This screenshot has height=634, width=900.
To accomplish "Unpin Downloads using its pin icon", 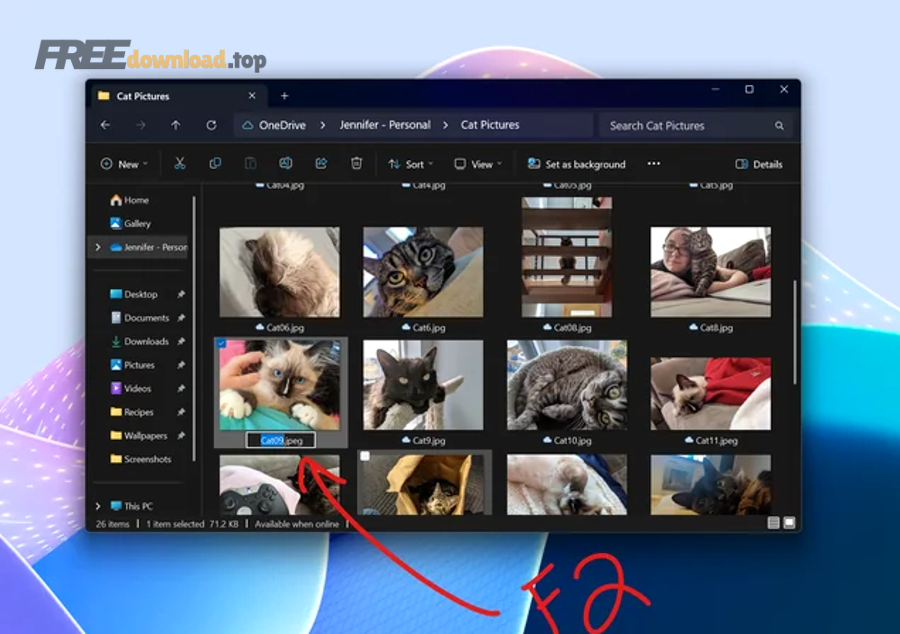I will [181, 341].
